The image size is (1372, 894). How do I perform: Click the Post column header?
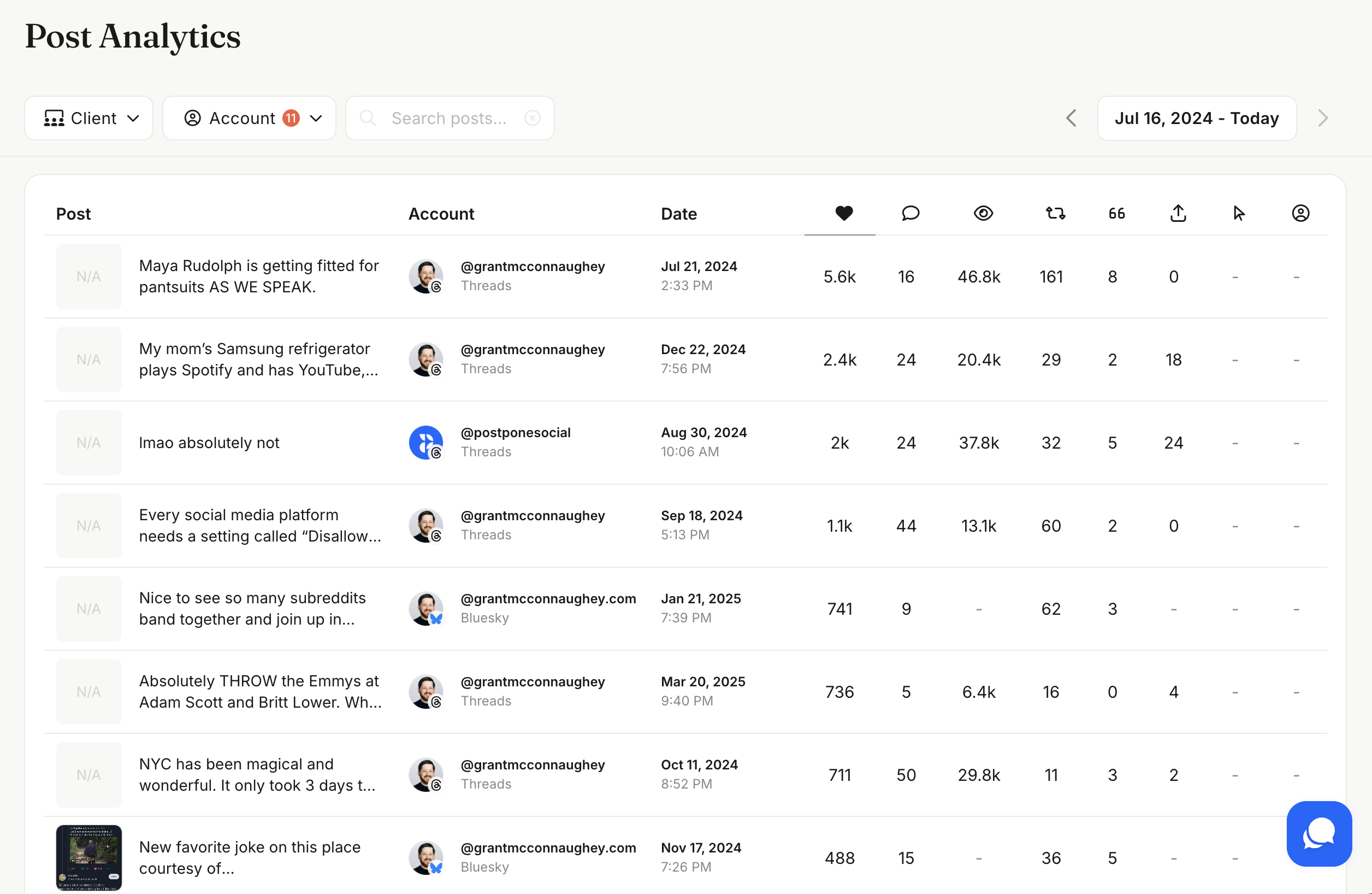pyautogui.click(x=73, y=214)
